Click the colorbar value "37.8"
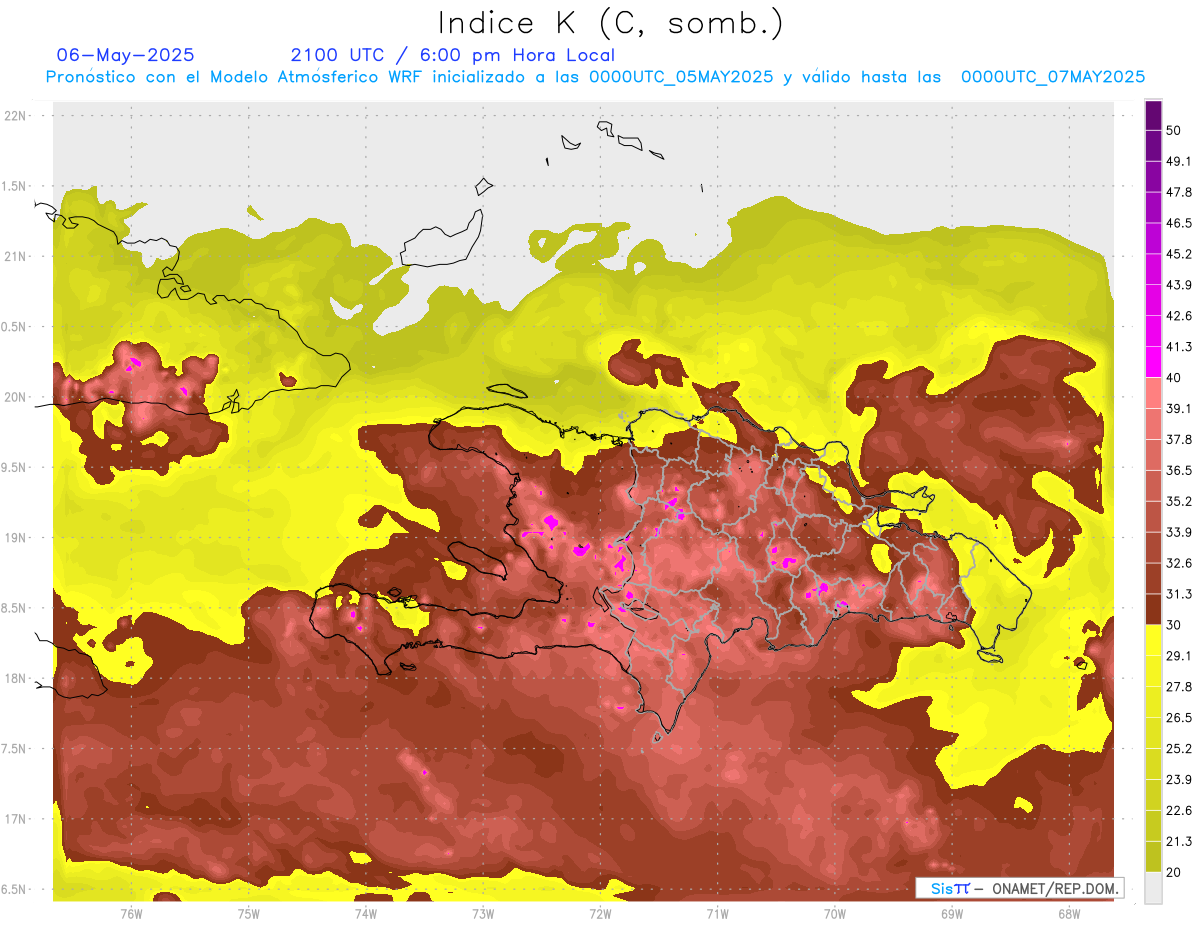This screenshot has width=1200, height=927. (1179, 439)
